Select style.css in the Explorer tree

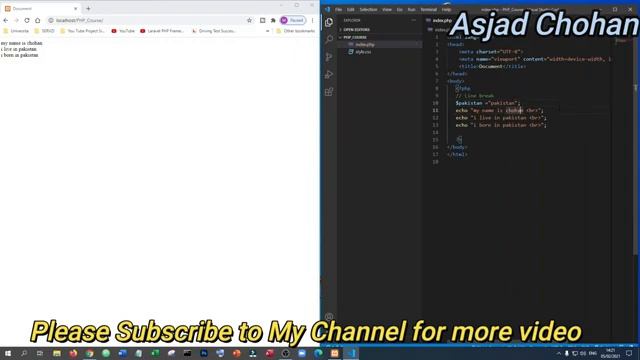(x=380, y=52)
